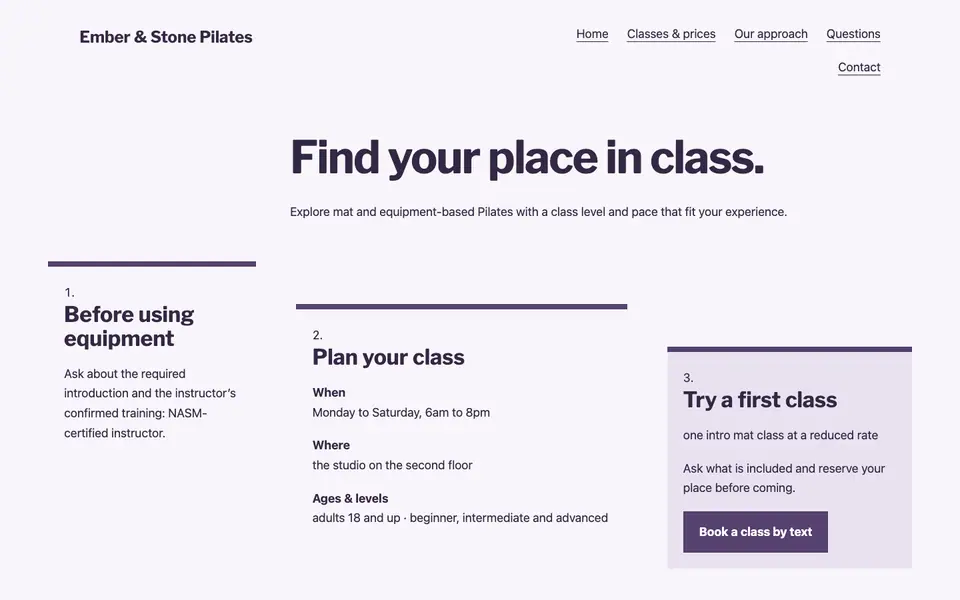The height and width of the screenshot is (600, 960).
Task: Click the Where label in Plan your class
Action: 331,445
